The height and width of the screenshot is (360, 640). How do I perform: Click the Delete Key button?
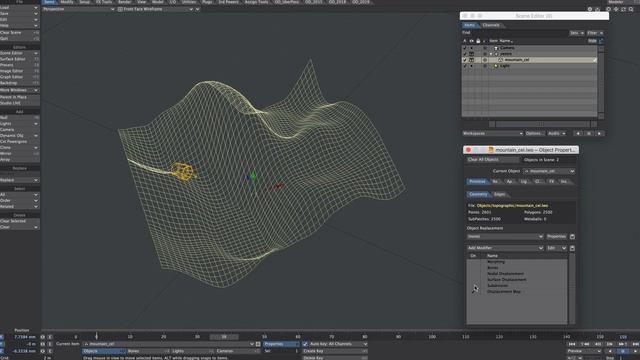tap(335, 358)
